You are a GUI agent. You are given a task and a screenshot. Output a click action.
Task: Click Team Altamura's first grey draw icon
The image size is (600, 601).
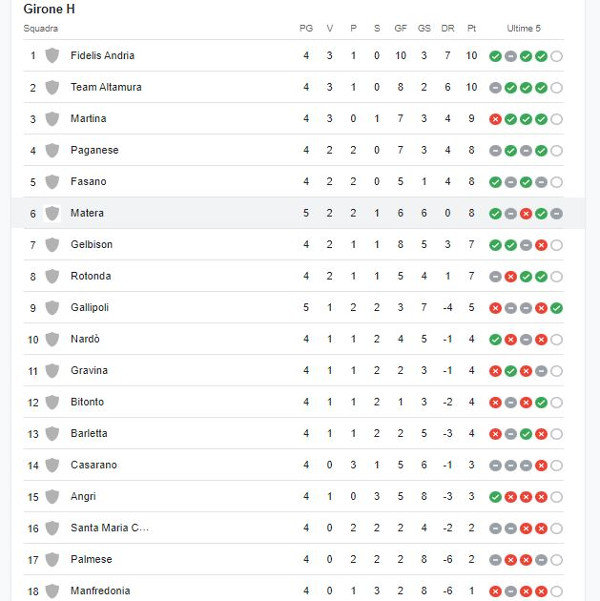point(495,88)
